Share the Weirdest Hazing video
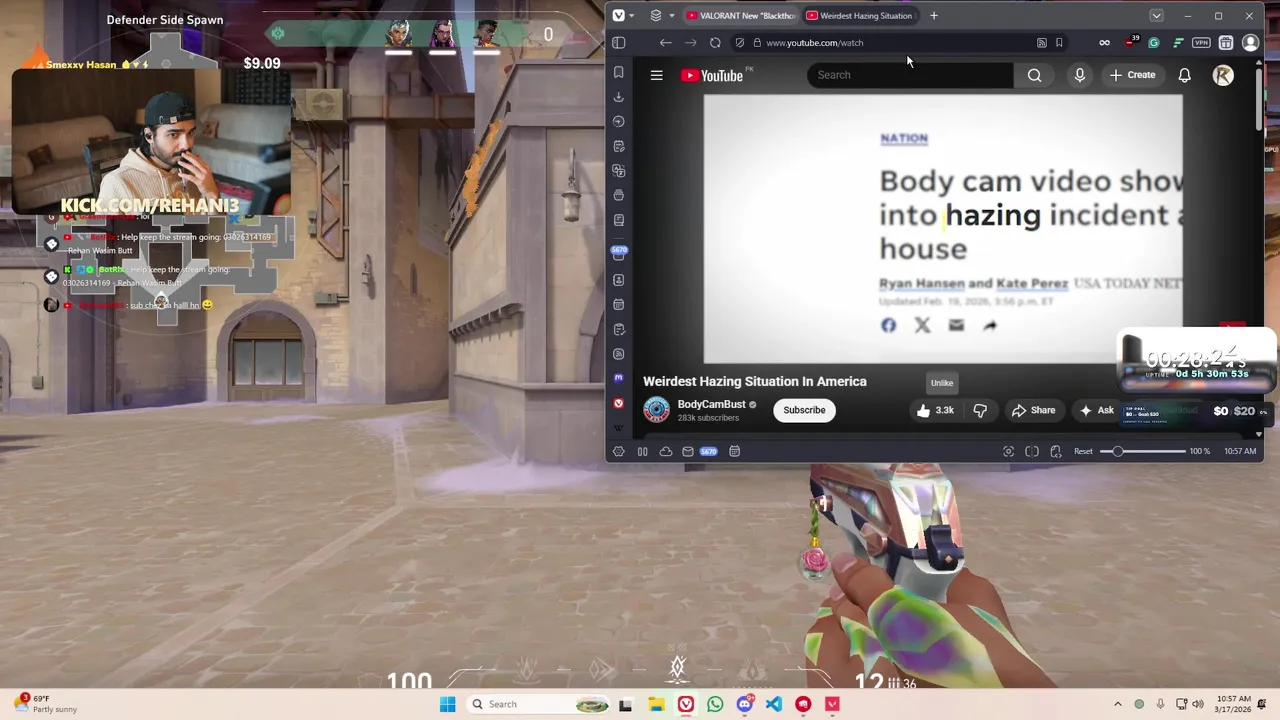Viewport: 1280px width, 720px height. pos(1033,410)
